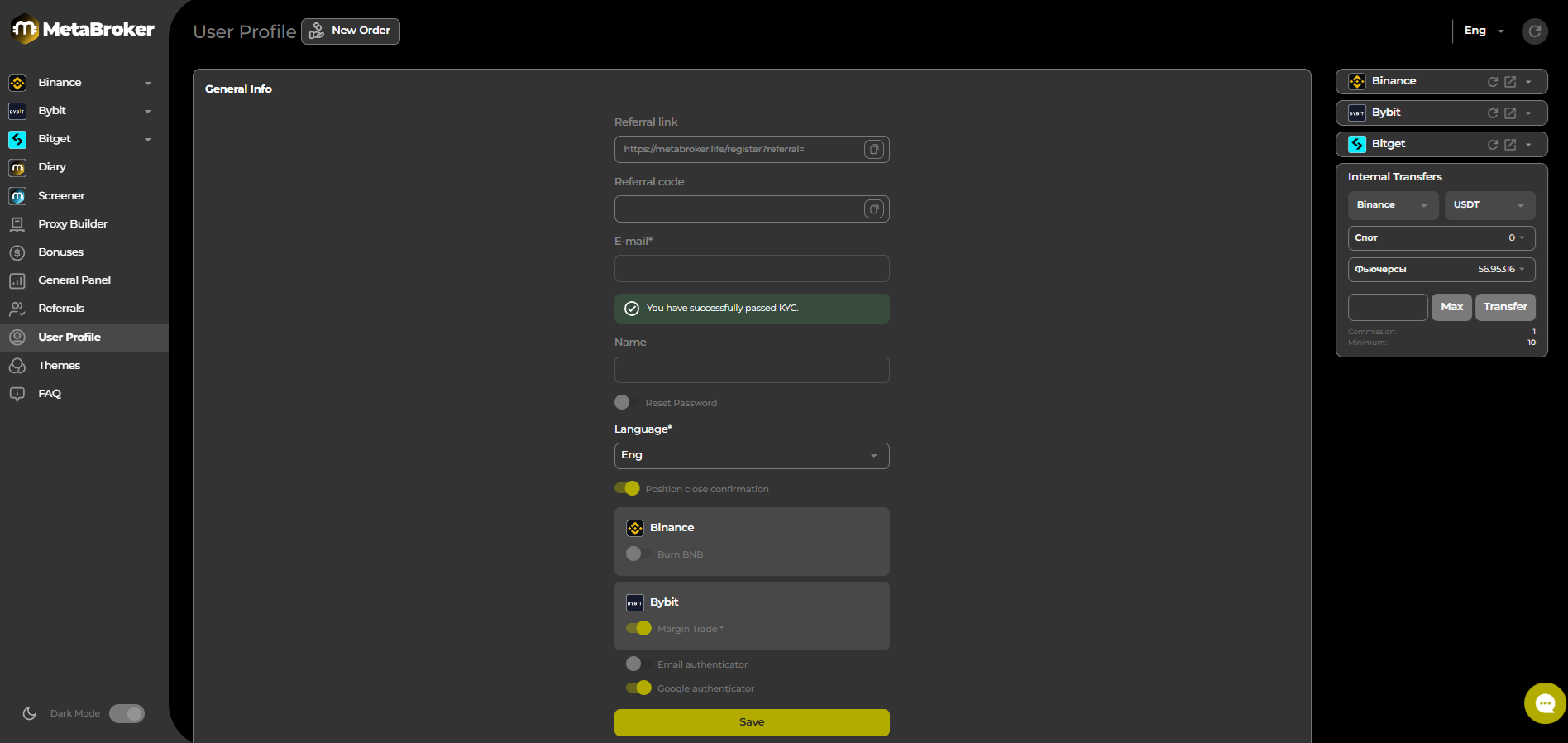Click the E-mail input field
Image resolution: width=1568 pixels, height=743 pixels.
(x=751, y=269)
